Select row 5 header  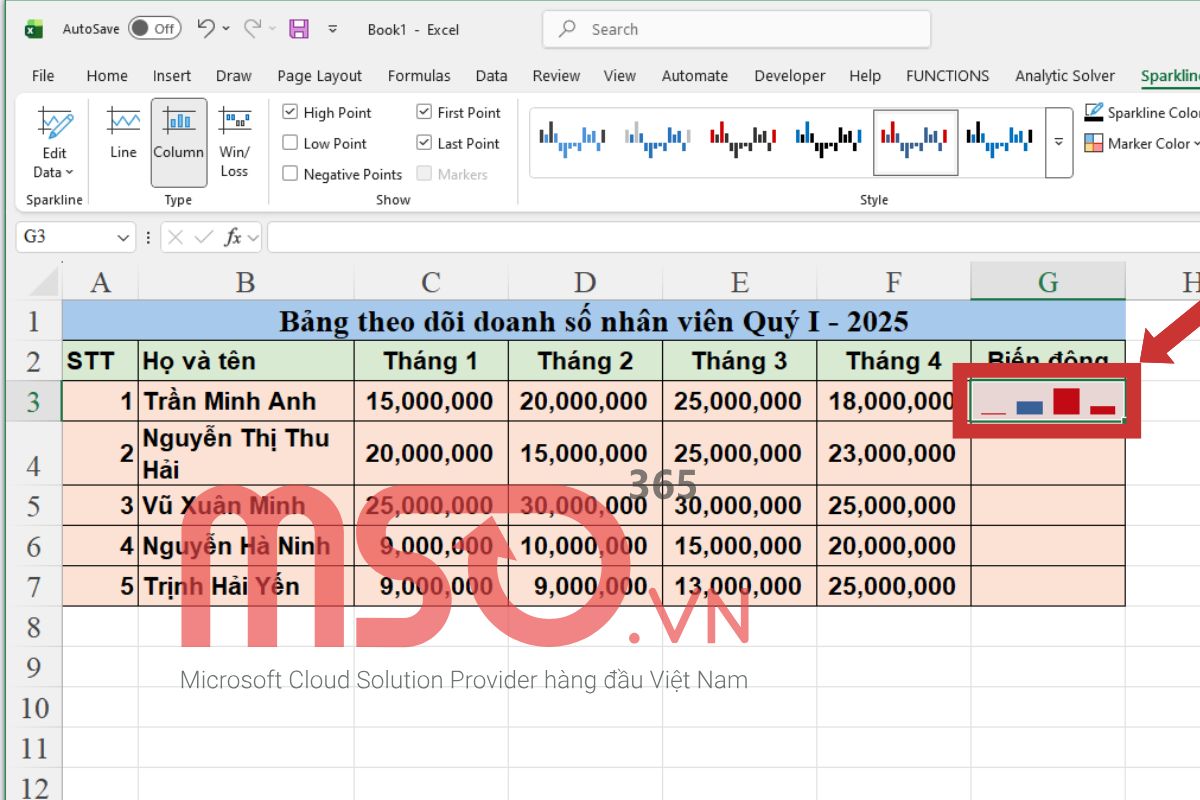[34, 506]
